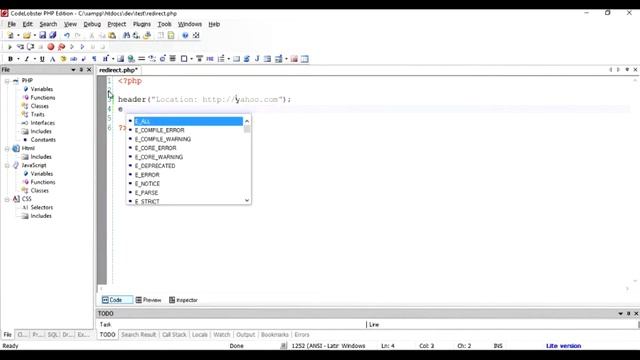The image size is (640, 360).
Task: Apply Bold with the B icon
Action: click(x=10, y=59)
